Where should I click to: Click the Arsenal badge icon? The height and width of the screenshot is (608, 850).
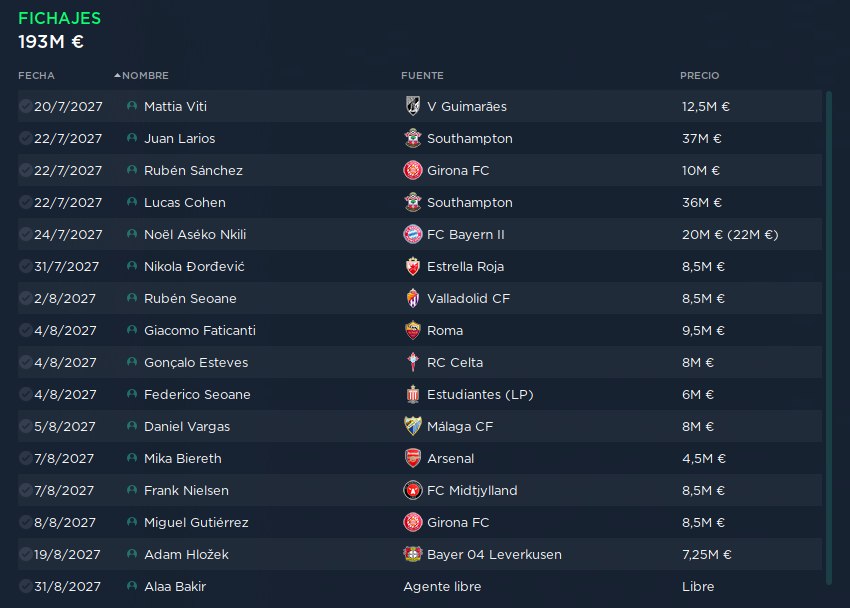(x=413, y=458)
